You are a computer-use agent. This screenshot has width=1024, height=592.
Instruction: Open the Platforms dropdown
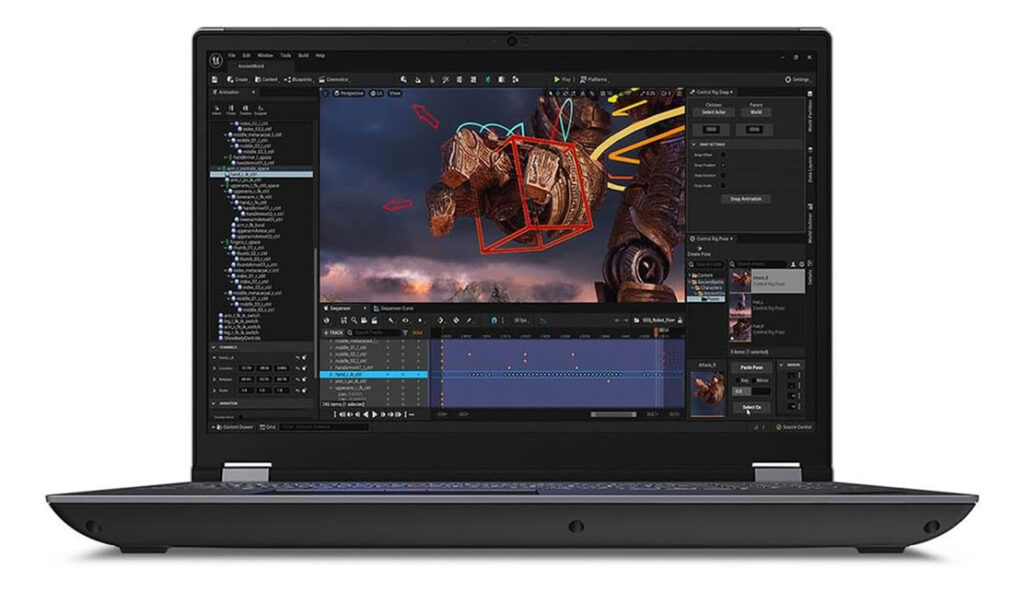click(594, 79)
